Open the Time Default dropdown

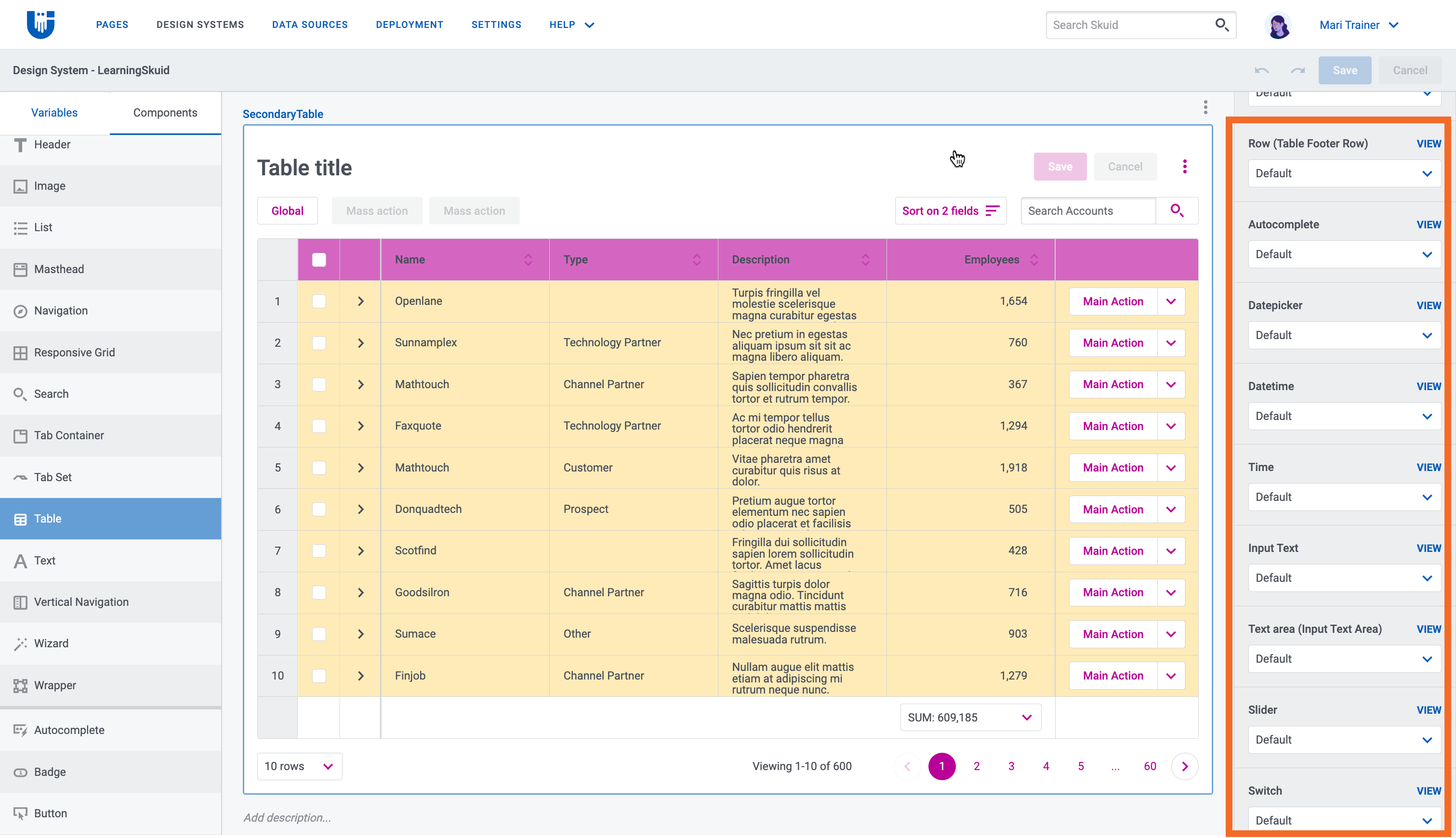coord(1344,497)
